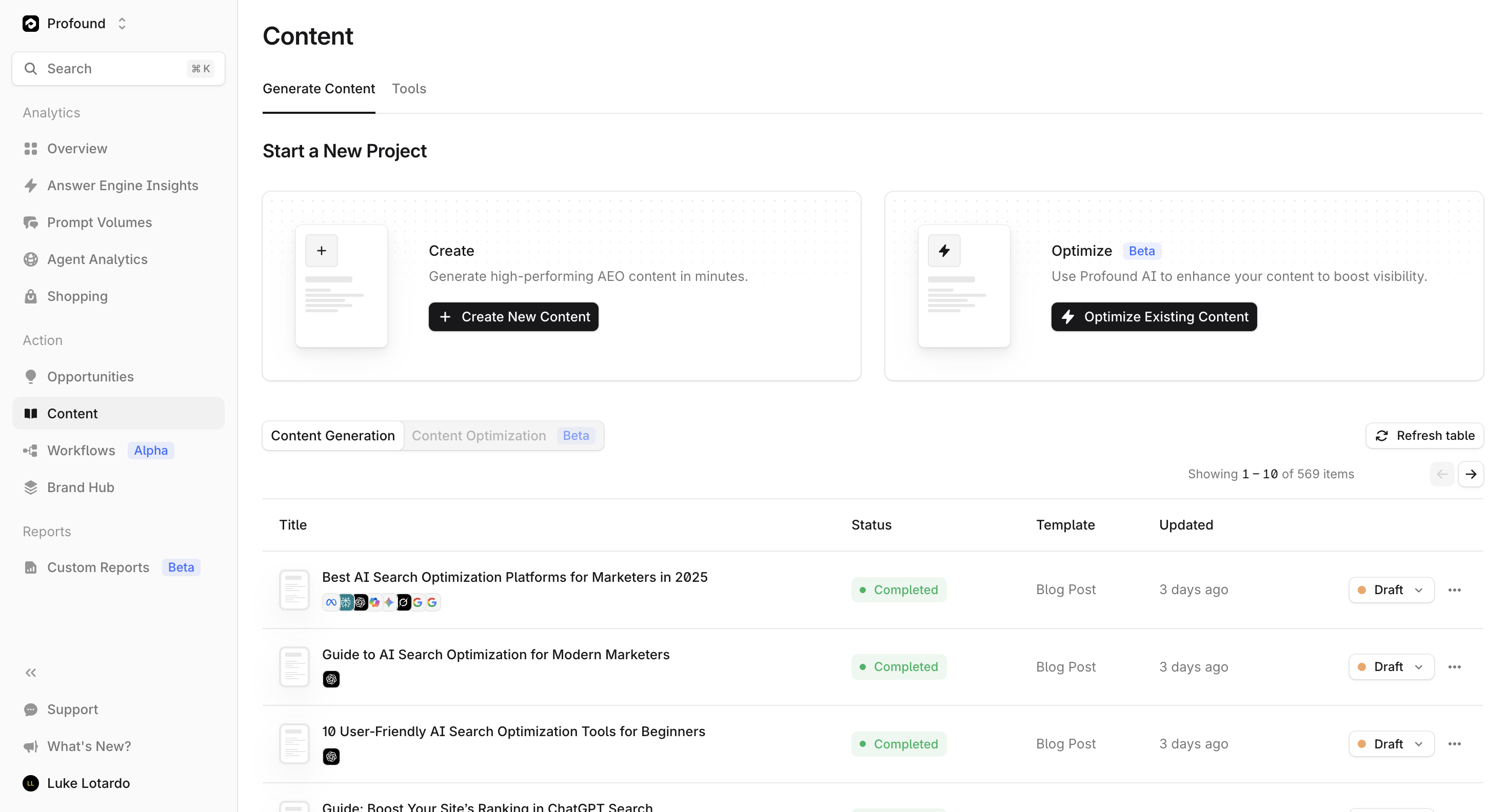Viewport: 1508px width, 812px height.
Task: Click the Overview grid icon
Action: (x=30, y=149)
